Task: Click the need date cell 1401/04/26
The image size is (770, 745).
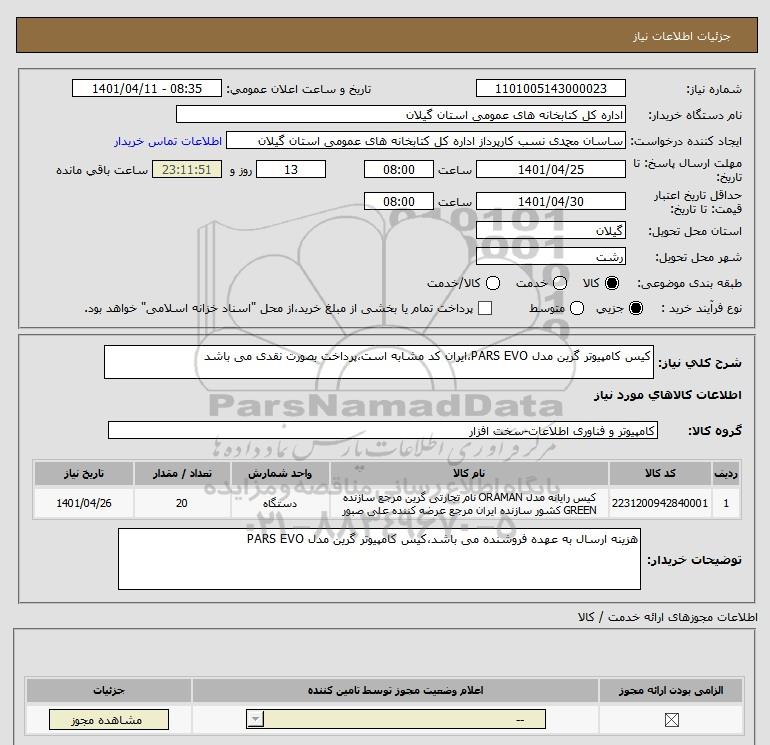Action: (83, 503)
